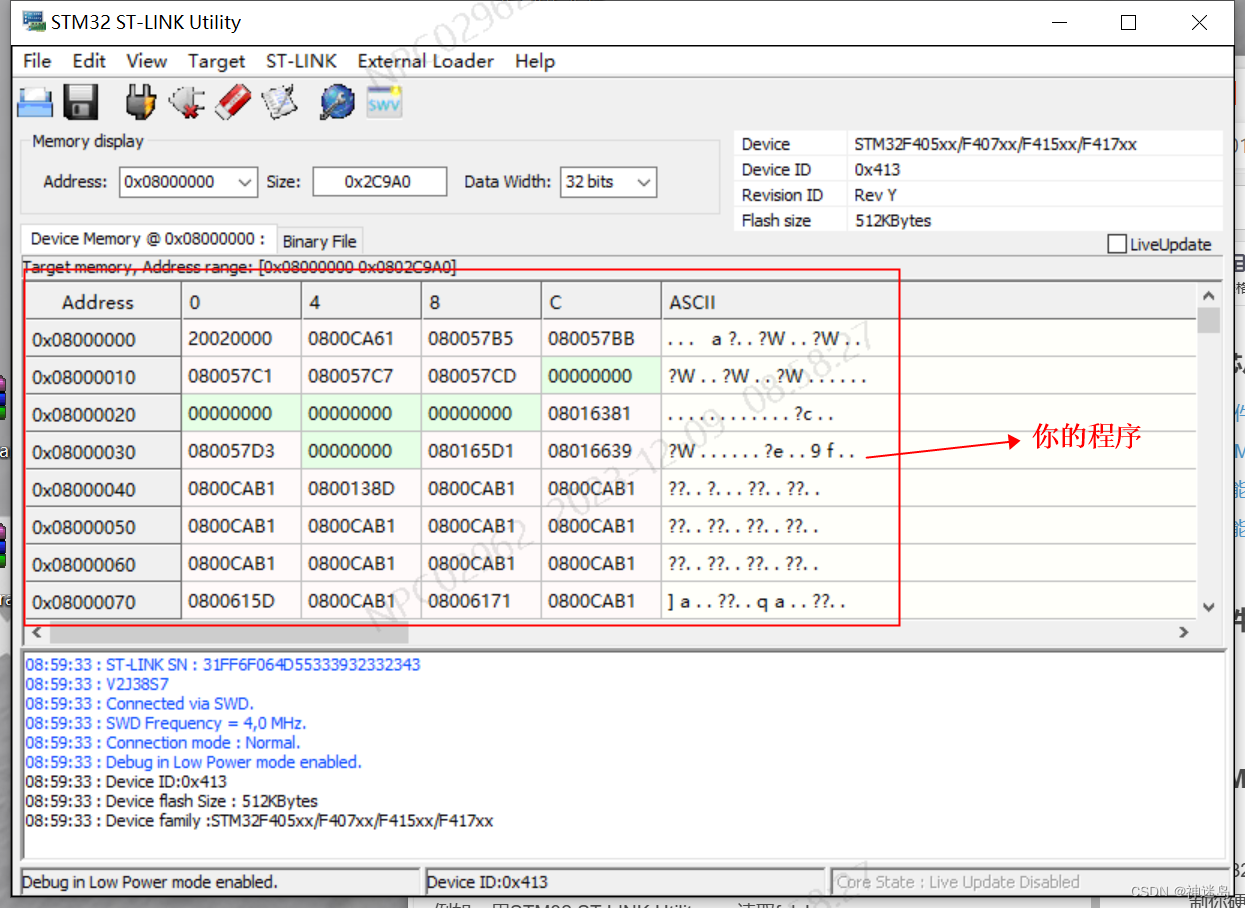Click the Disconnect from target icon

click(187, 102)
